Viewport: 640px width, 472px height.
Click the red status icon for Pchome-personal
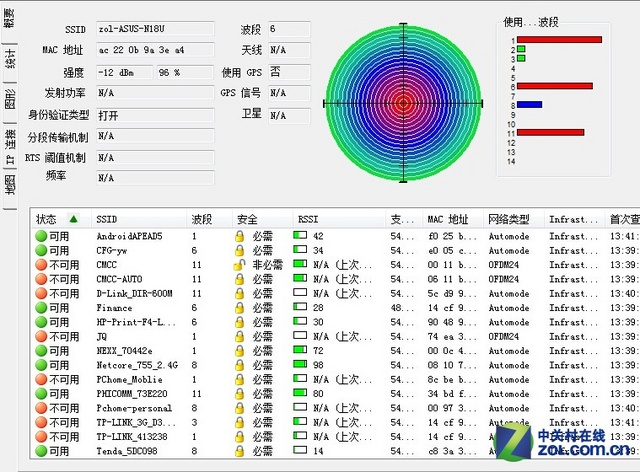coord(41,408)
